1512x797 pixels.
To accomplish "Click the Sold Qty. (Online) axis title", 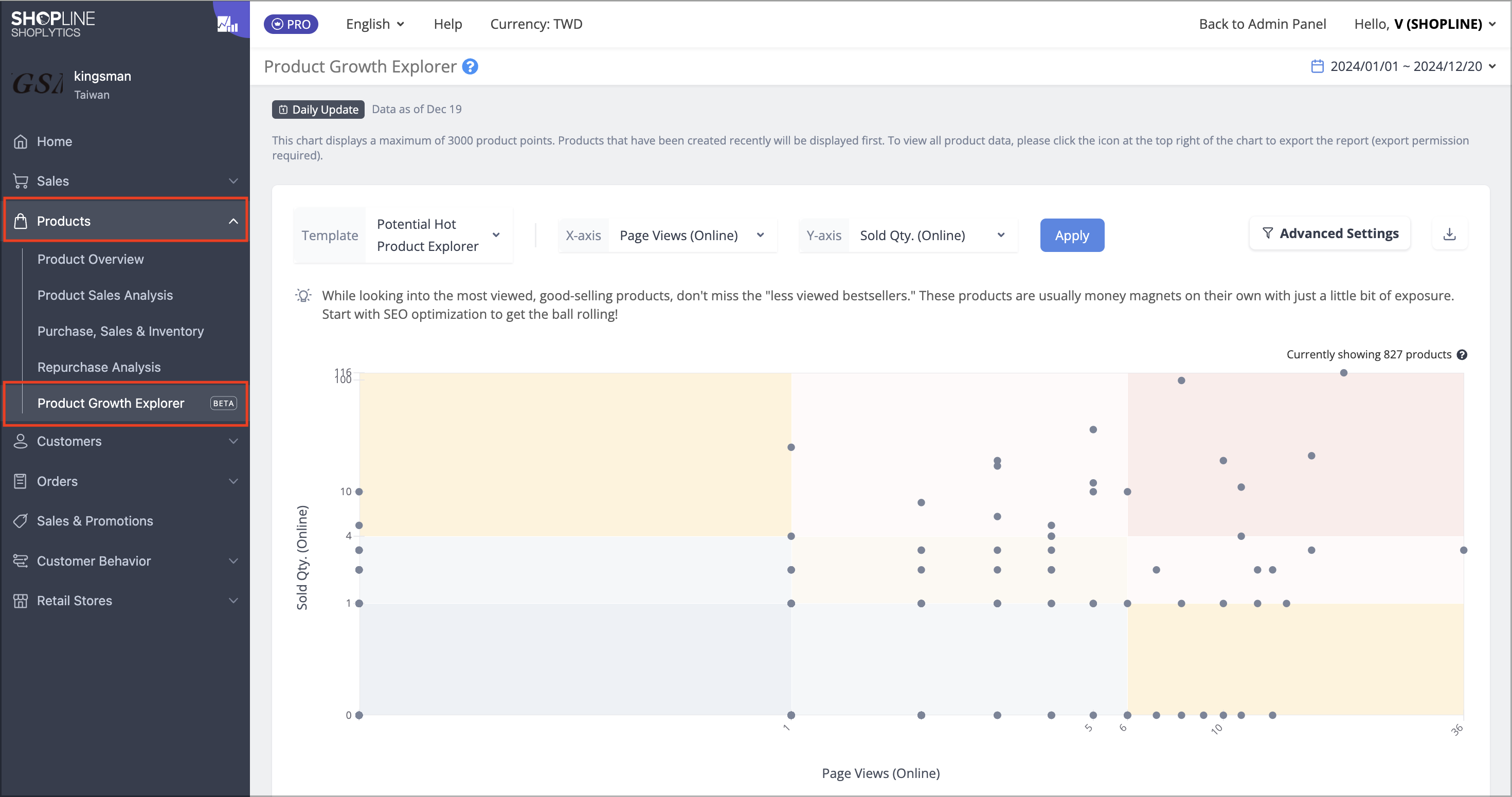I will pyautogui.click(x=302, y=557).
